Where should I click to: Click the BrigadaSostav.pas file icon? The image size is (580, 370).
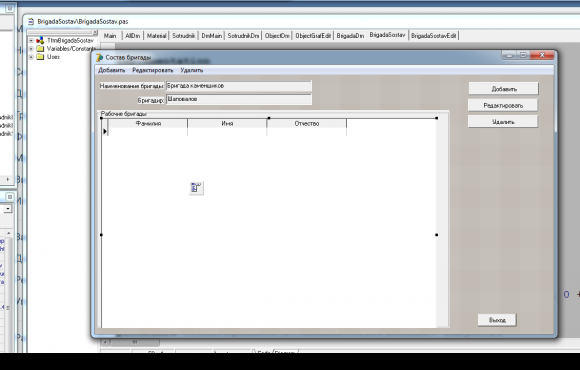click(x=31, y=21)
